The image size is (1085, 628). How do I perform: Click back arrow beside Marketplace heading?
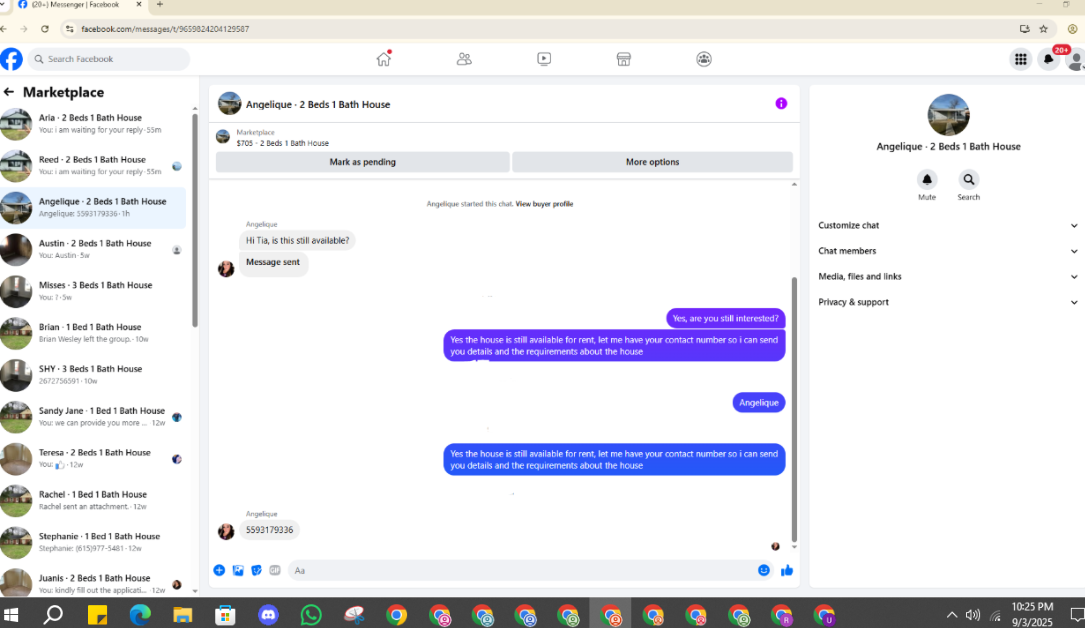pos(9,92)
